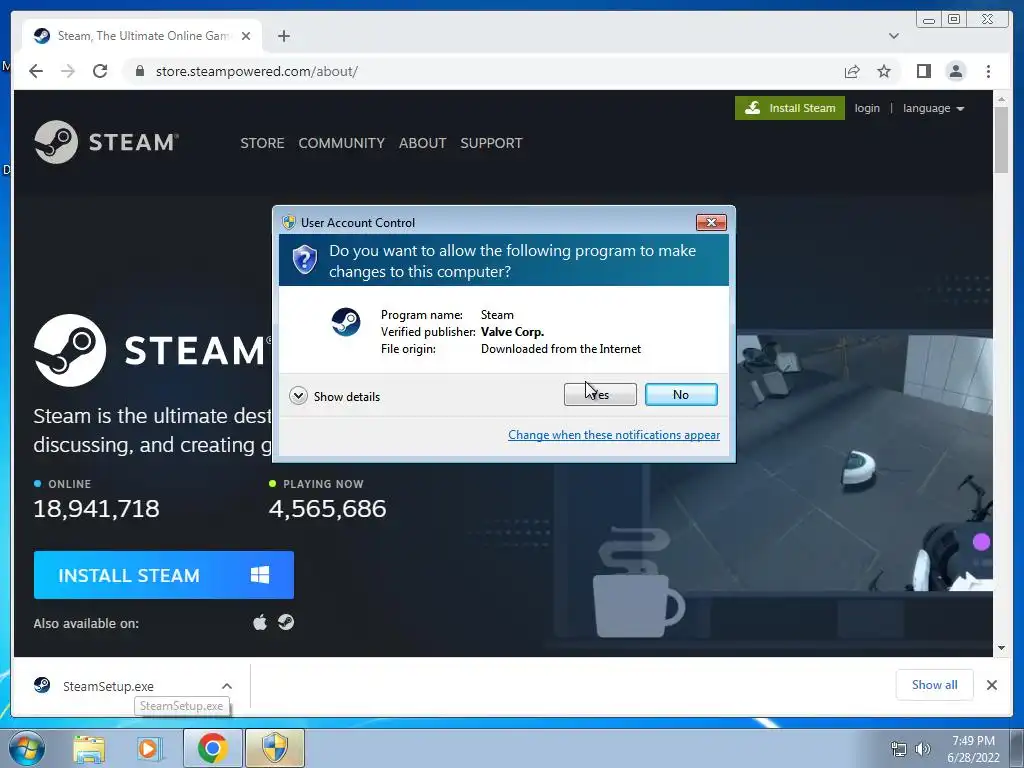This screenshot has height=768, width=1024.
Task: Click the Also available on label
Action: [x=86, y=624]
